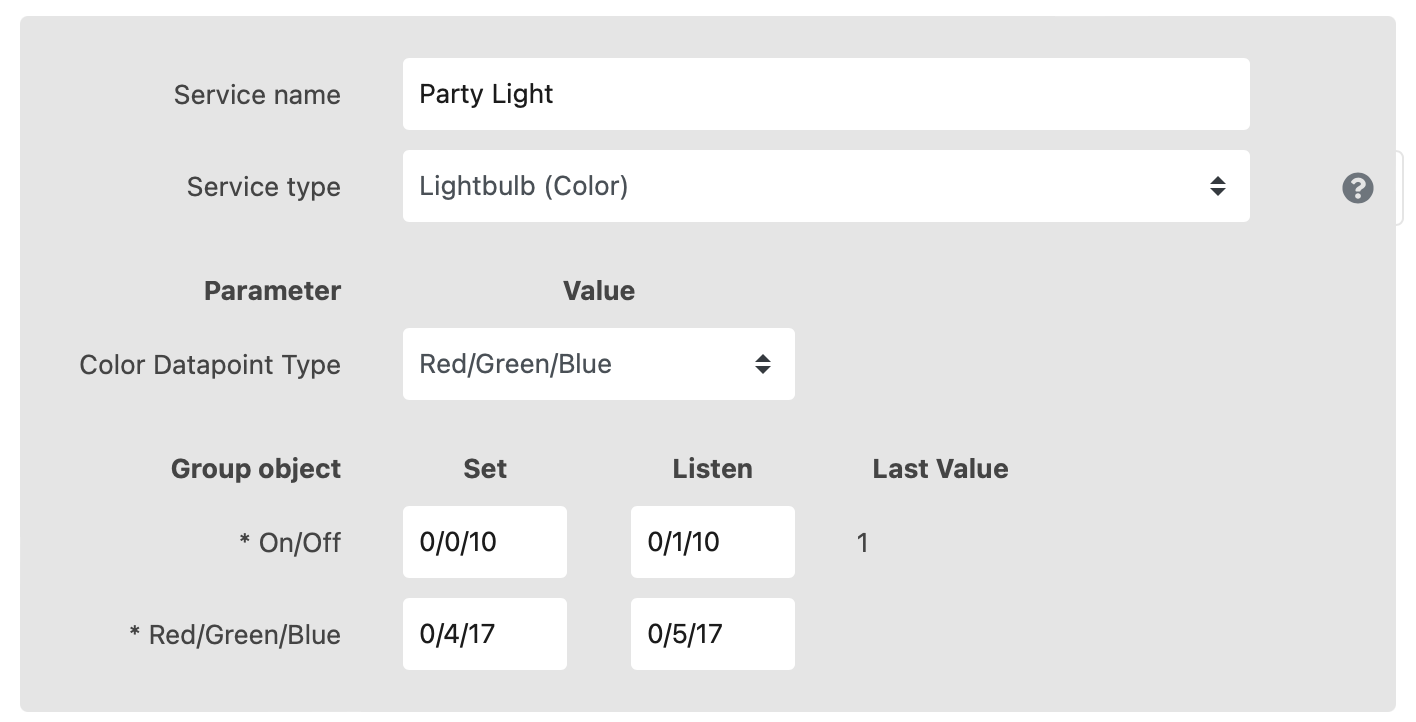Click the "Service name" label
This screenshot has width=1416, height=722.
[x=257, y=95]
